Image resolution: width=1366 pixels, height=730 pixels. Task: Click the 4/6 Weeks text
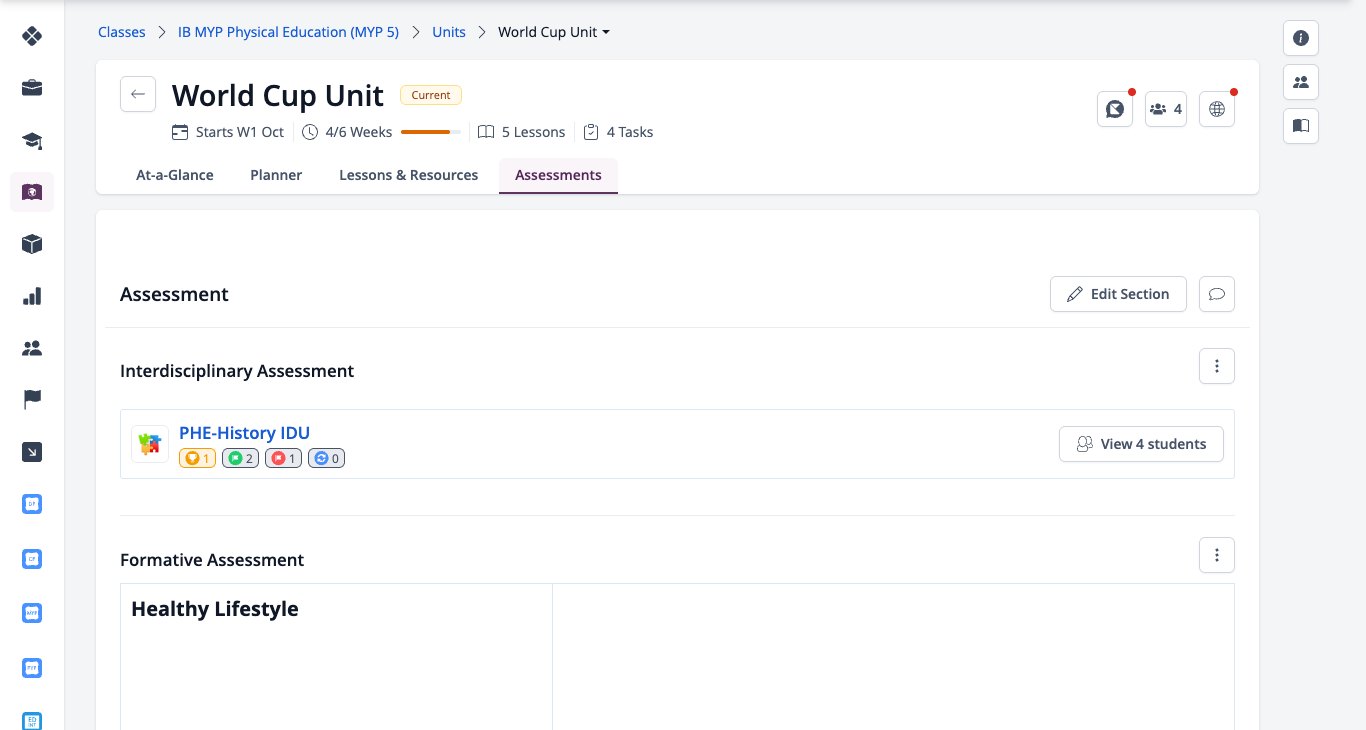tap(359, 132)
